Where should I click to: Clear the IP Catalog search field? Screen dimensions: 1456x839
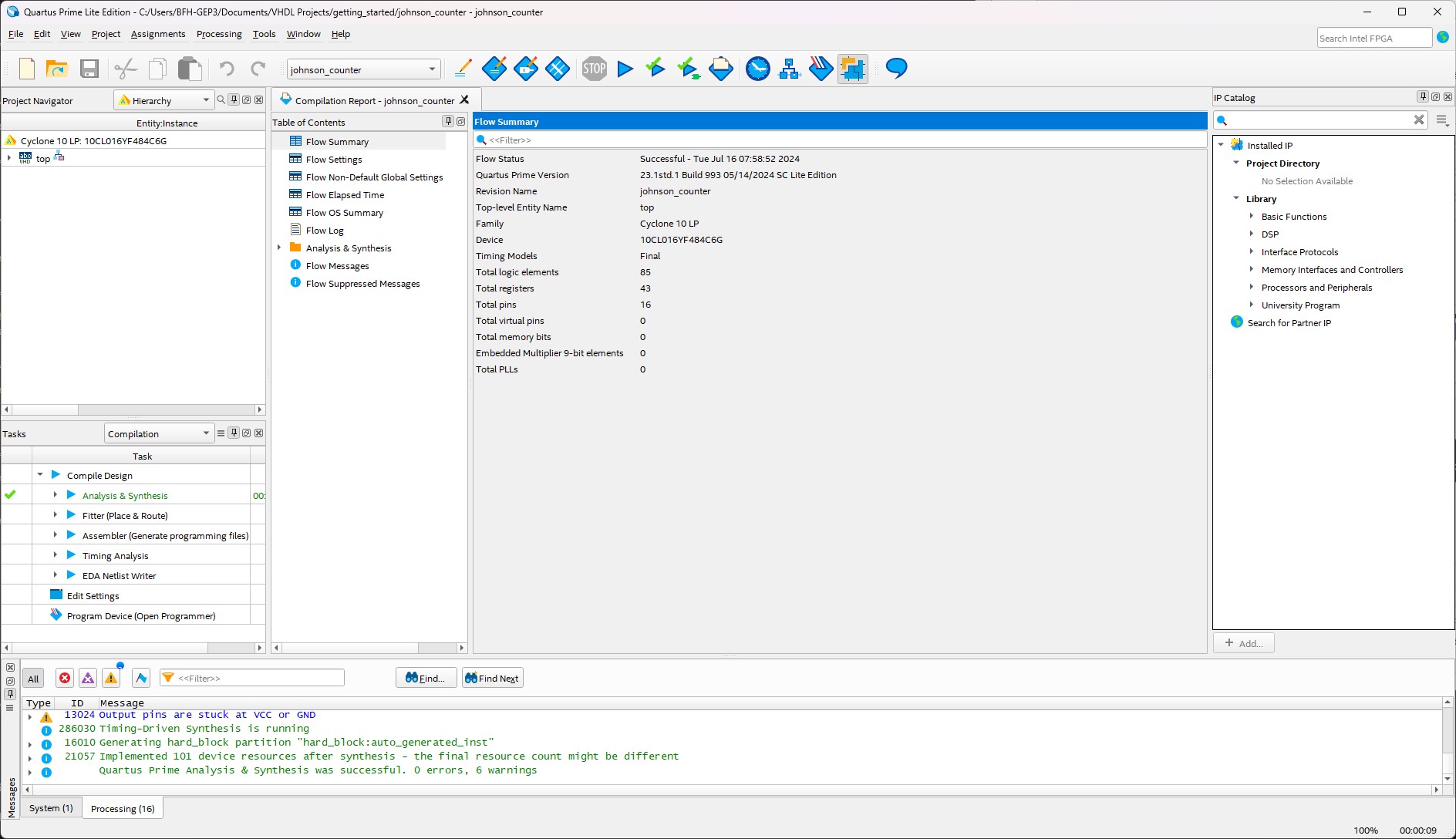pyautogui.click(x=1419, y=120)
